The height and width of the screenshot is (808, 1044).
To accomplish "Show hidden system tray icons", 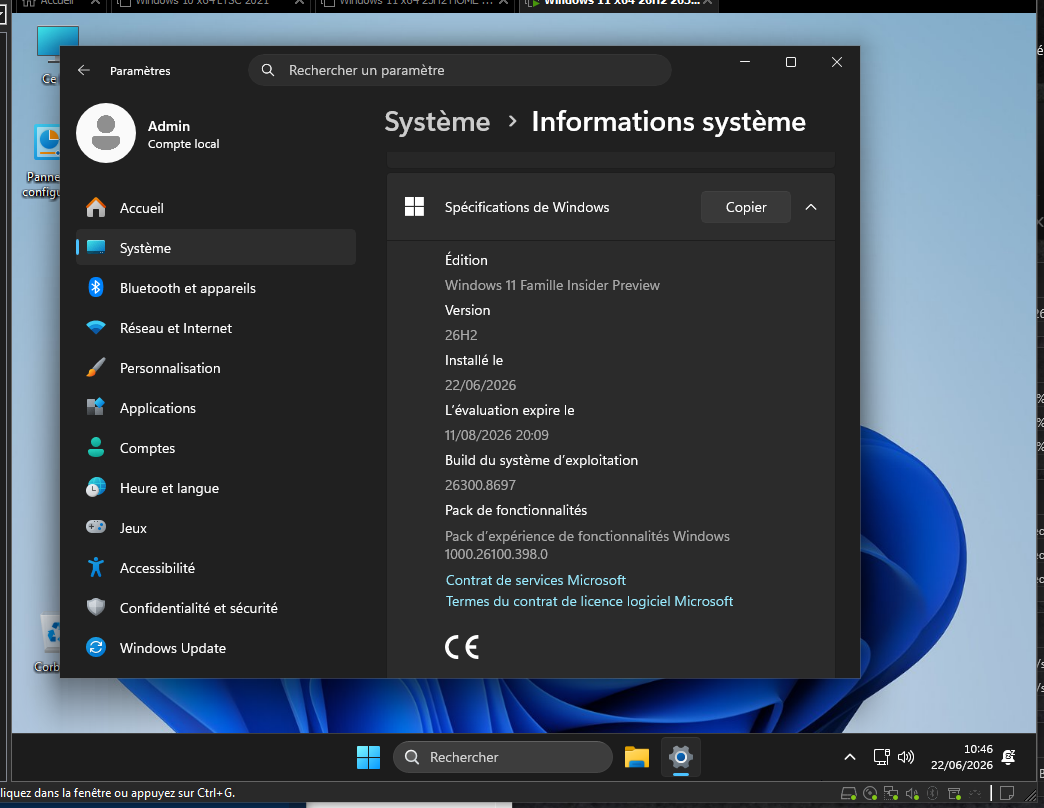I will tap(850, 757).
